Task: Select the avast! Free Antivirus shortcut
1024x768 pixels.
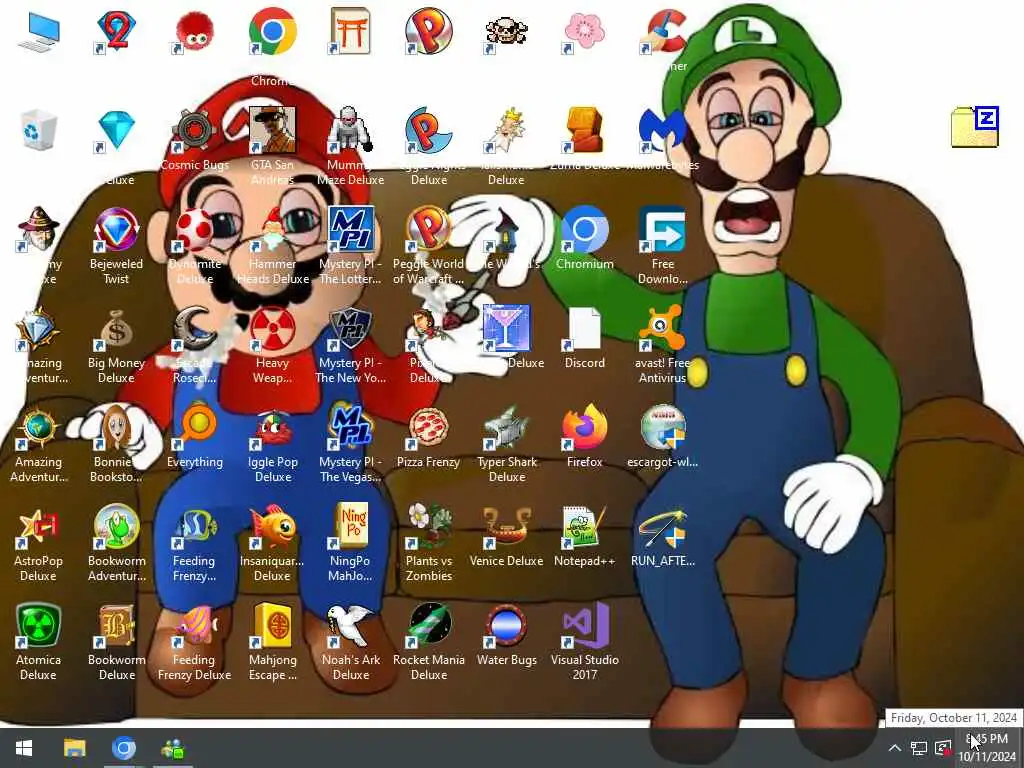Action: [x=662, y=329]
